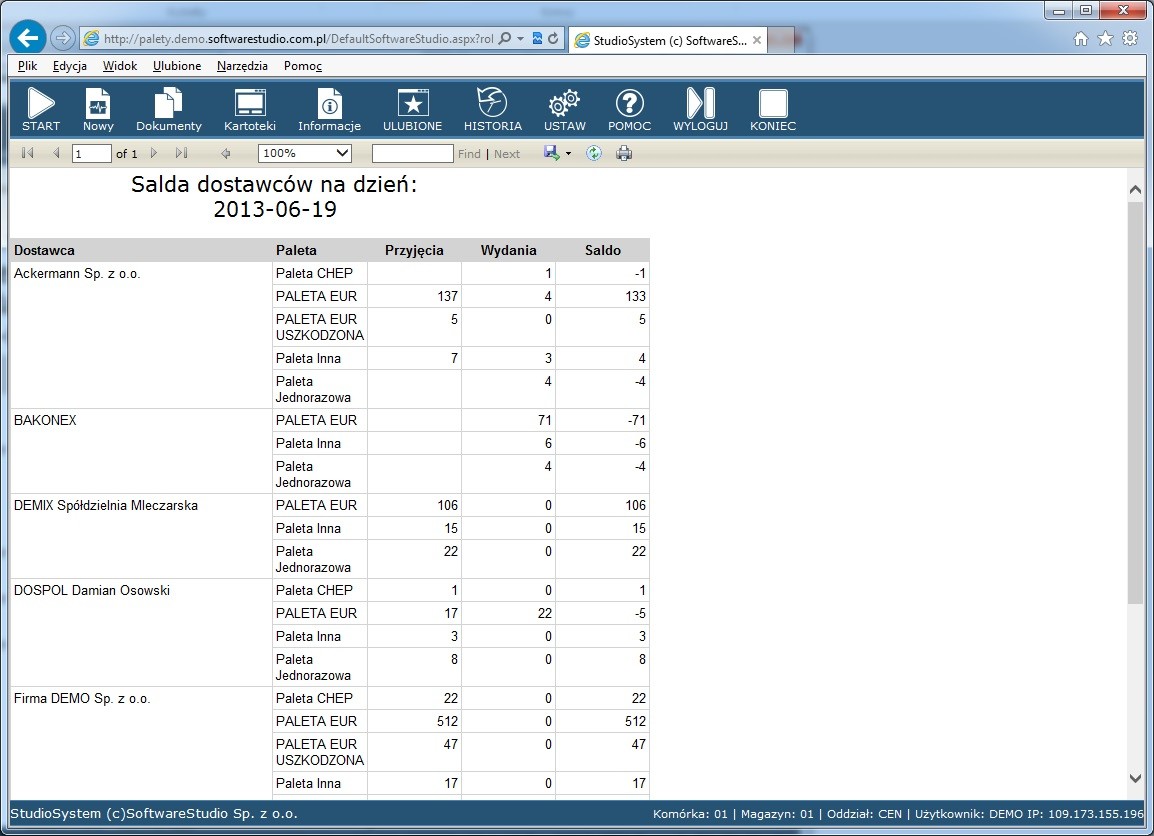This screenshot has height=836, width=1154.
Task: Click Przyjęcia value 137
Action: (x=447, y=297)
